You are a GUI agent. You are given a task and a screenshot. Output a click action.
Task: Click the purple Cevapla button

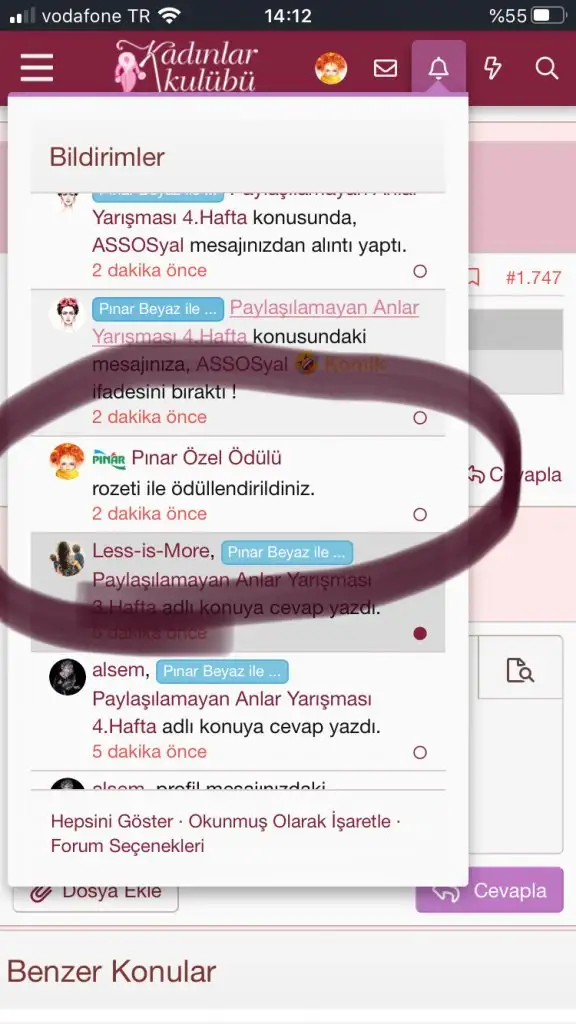click(x=489, y=890)
